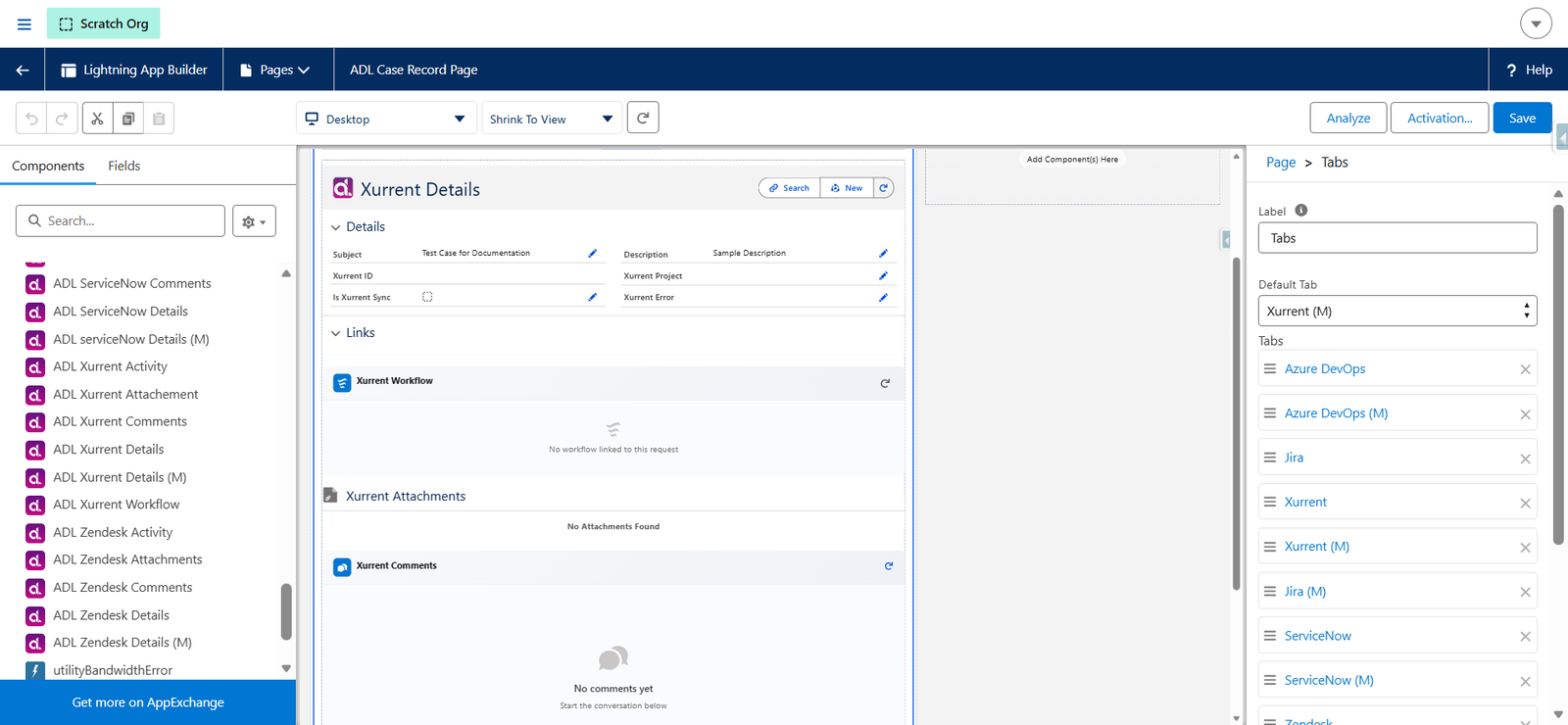Click the Undo toolbar icon
Viewport: 1568px width, 725px height.
coord(31,119)
